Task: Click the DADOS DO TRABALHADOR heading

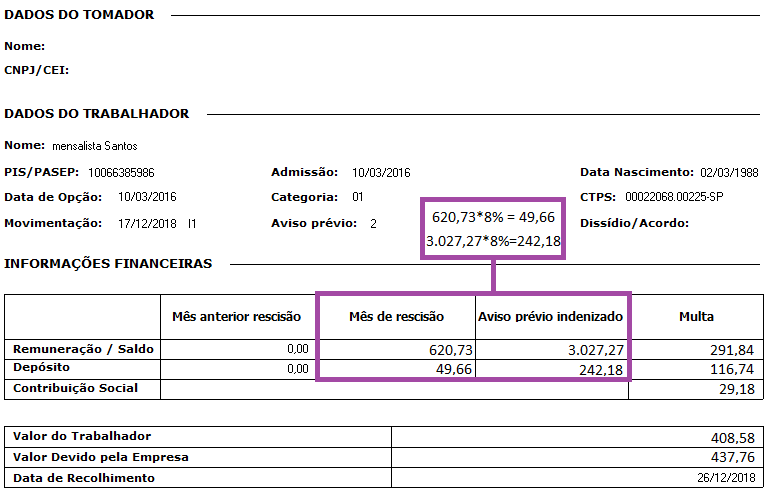Action: [x=97, y=114]
